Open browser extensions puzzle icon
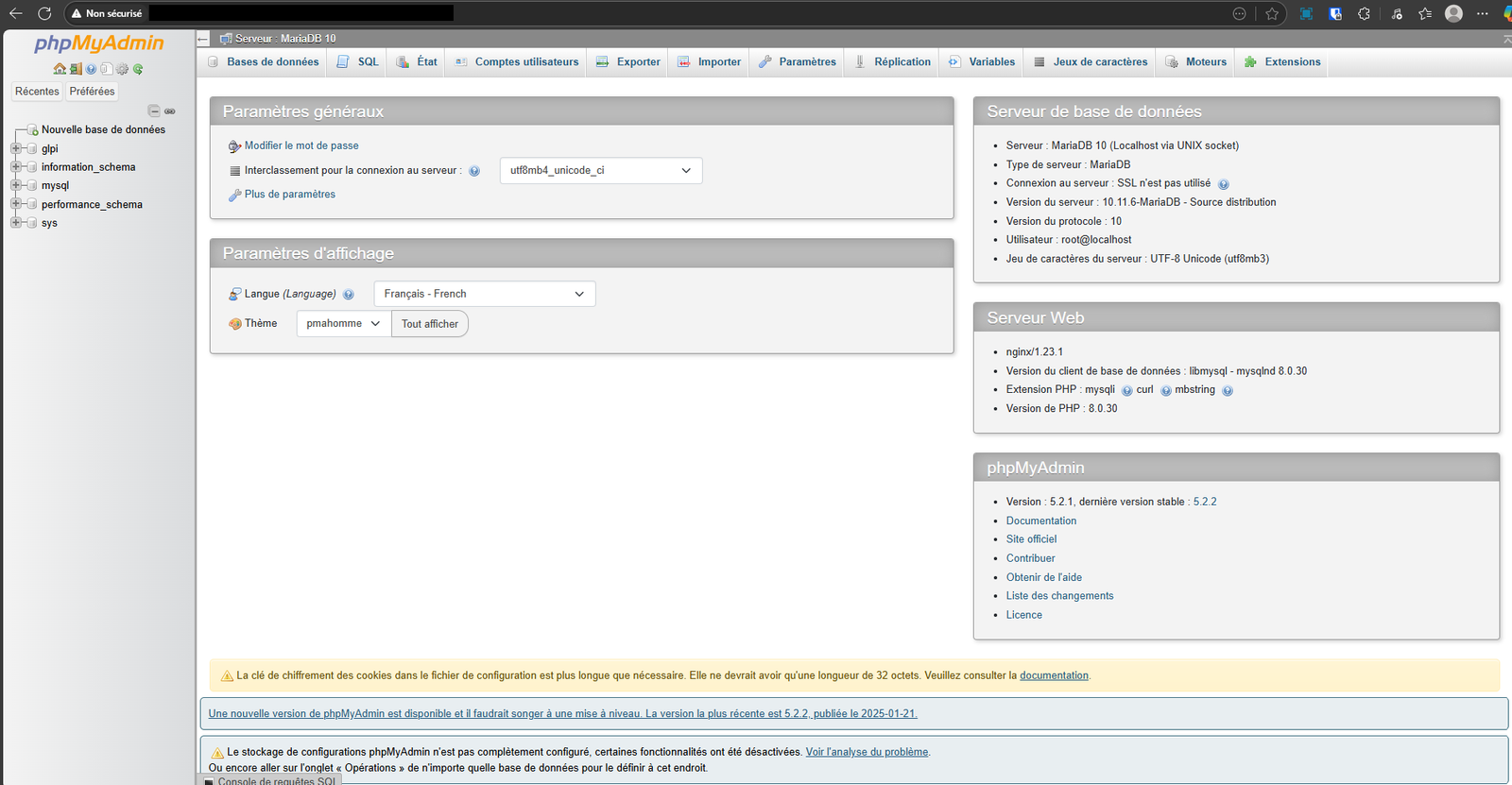The width and height of the screenshot is (1512, 785). point(1364,13)
